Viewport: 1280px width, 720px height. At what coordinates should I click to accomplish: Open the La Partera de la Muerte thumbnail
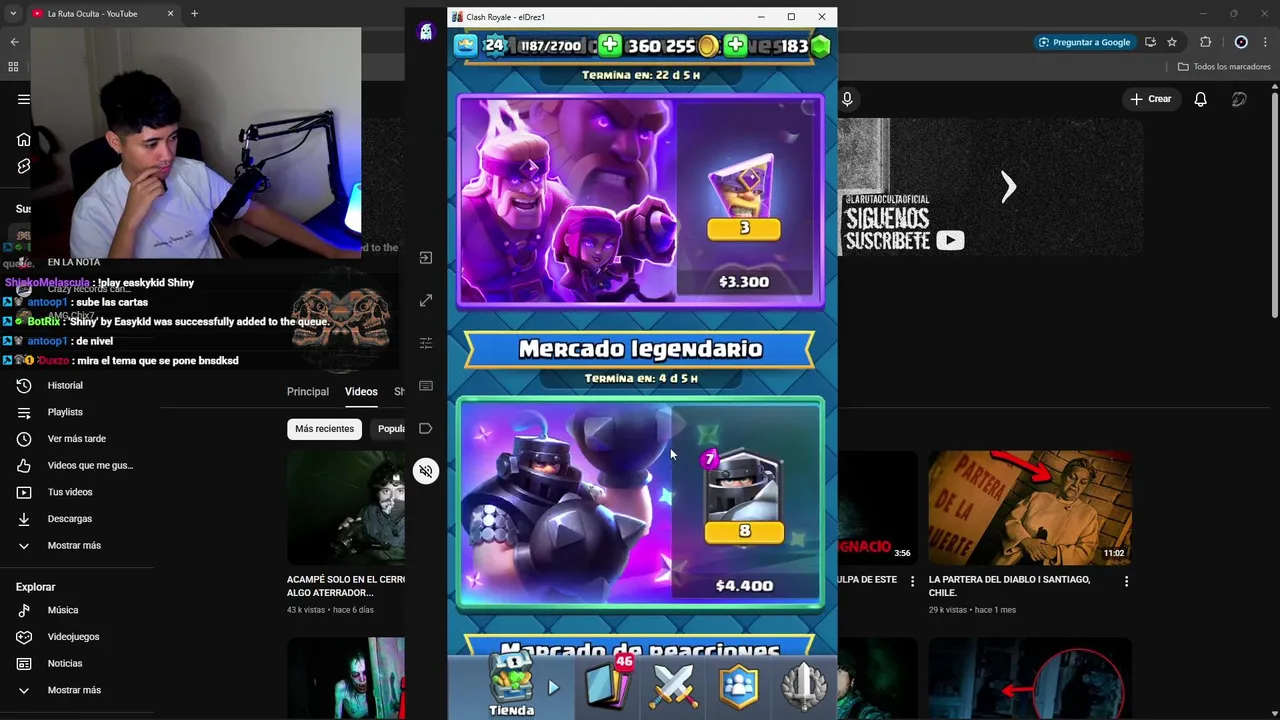tap(1030, 508)
